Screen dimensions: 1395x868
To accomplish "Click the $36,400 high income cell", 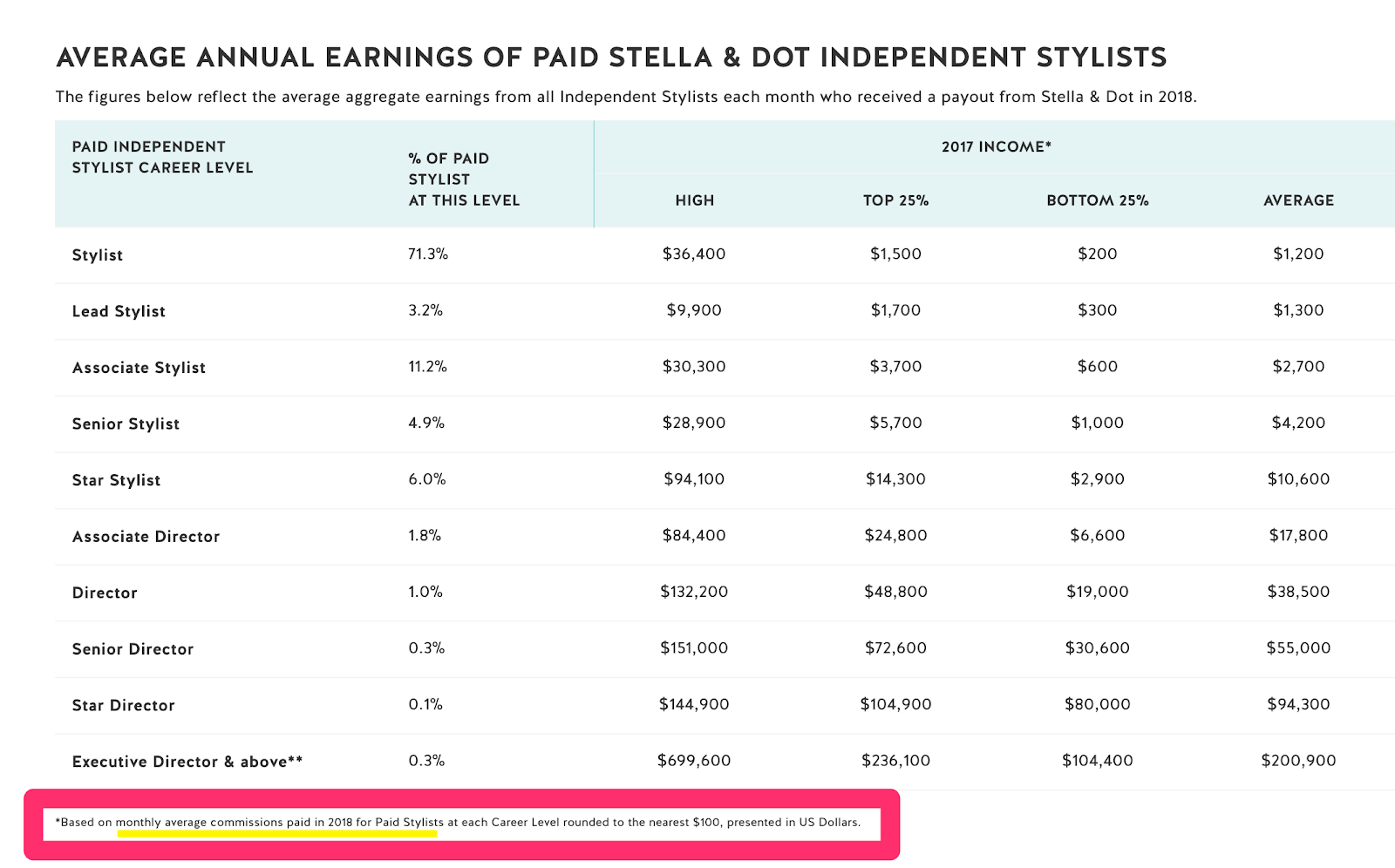I will 694,254.
